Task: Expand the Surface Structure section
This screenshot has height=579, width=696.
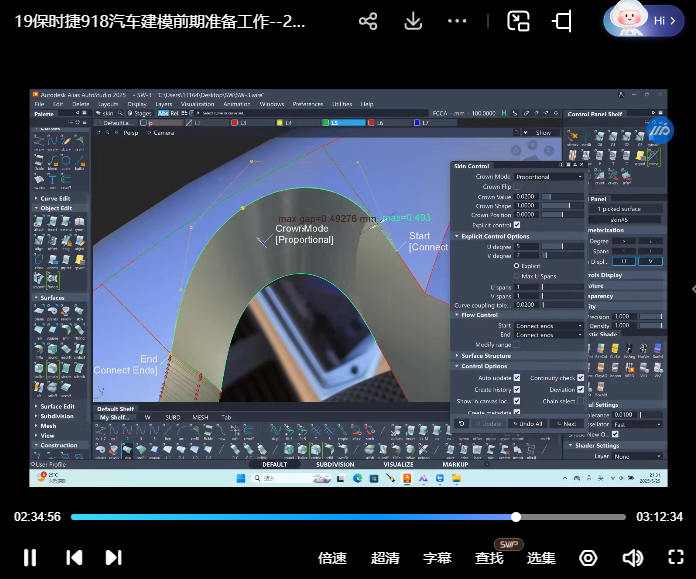Action: pyautogui.click(x=485, y=356)
